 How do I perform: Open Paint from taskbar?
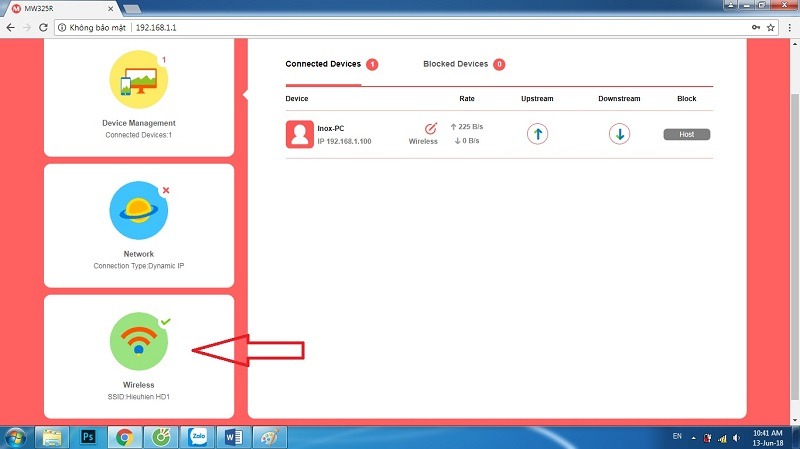click(270, 438)
